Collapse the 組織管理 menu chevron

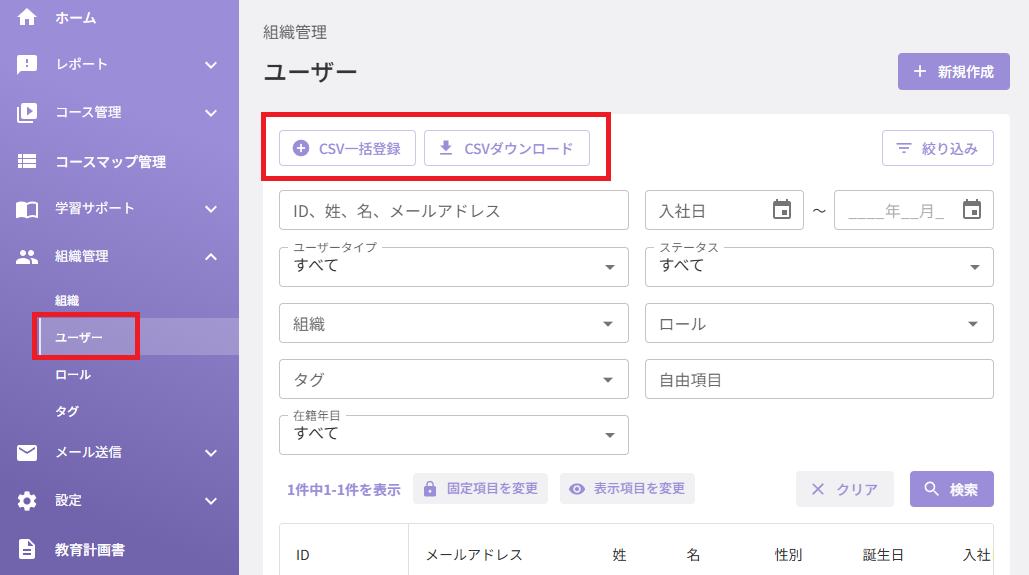[x=211, y=257]
